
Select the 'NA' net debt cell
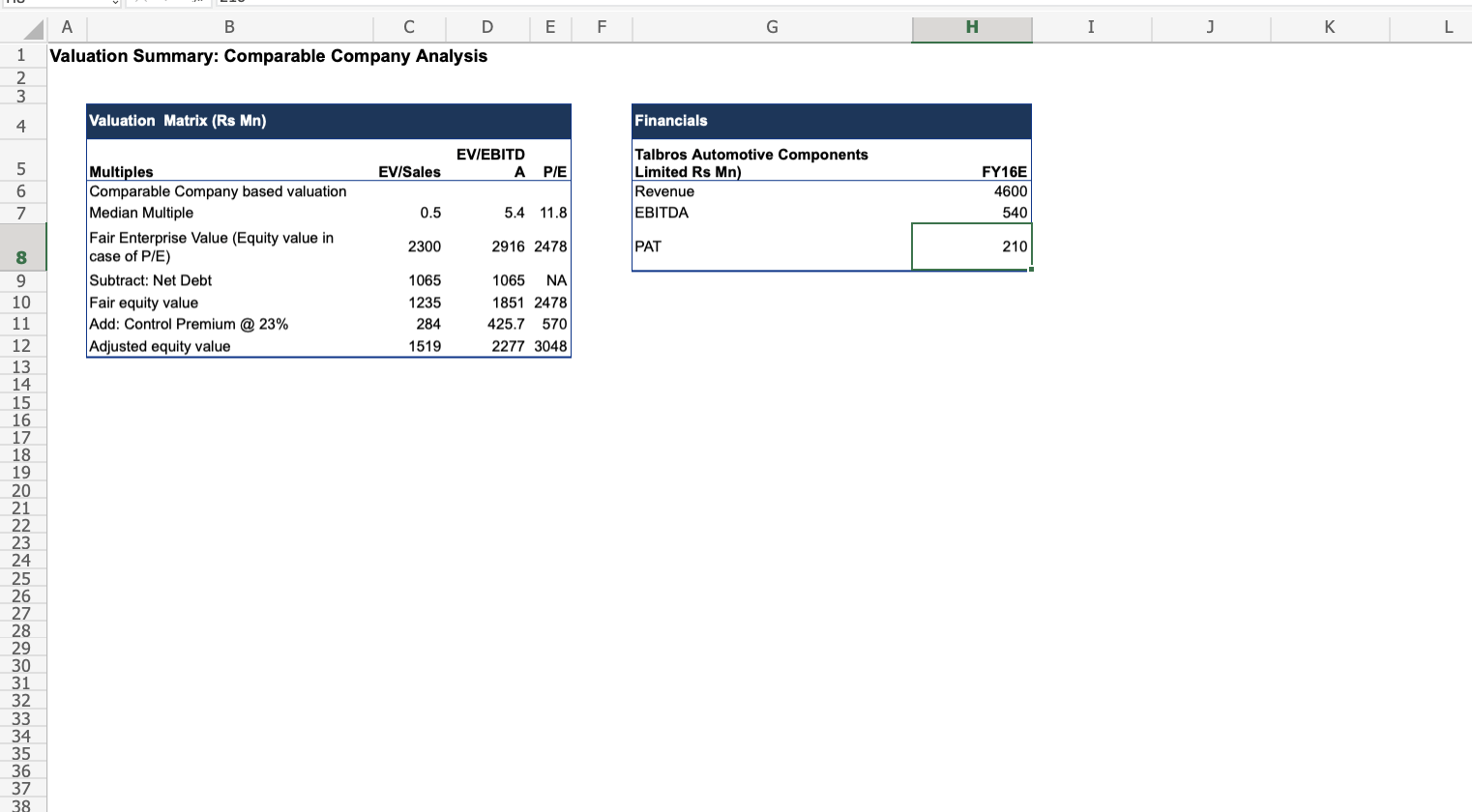tap(550, 280)
